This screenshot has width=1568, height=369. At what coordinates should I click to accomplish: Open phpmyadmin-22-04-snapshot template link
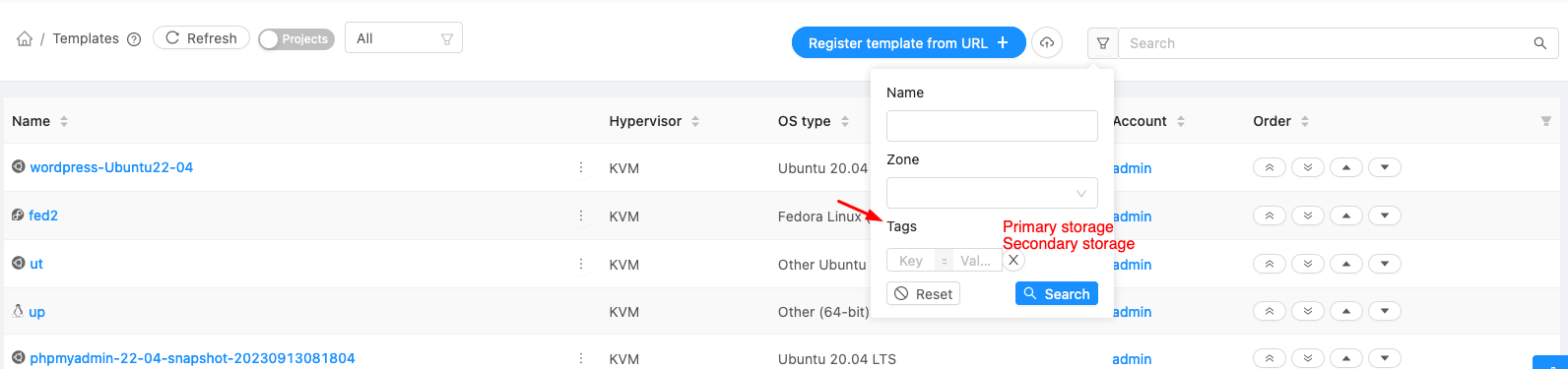[192, 358]
